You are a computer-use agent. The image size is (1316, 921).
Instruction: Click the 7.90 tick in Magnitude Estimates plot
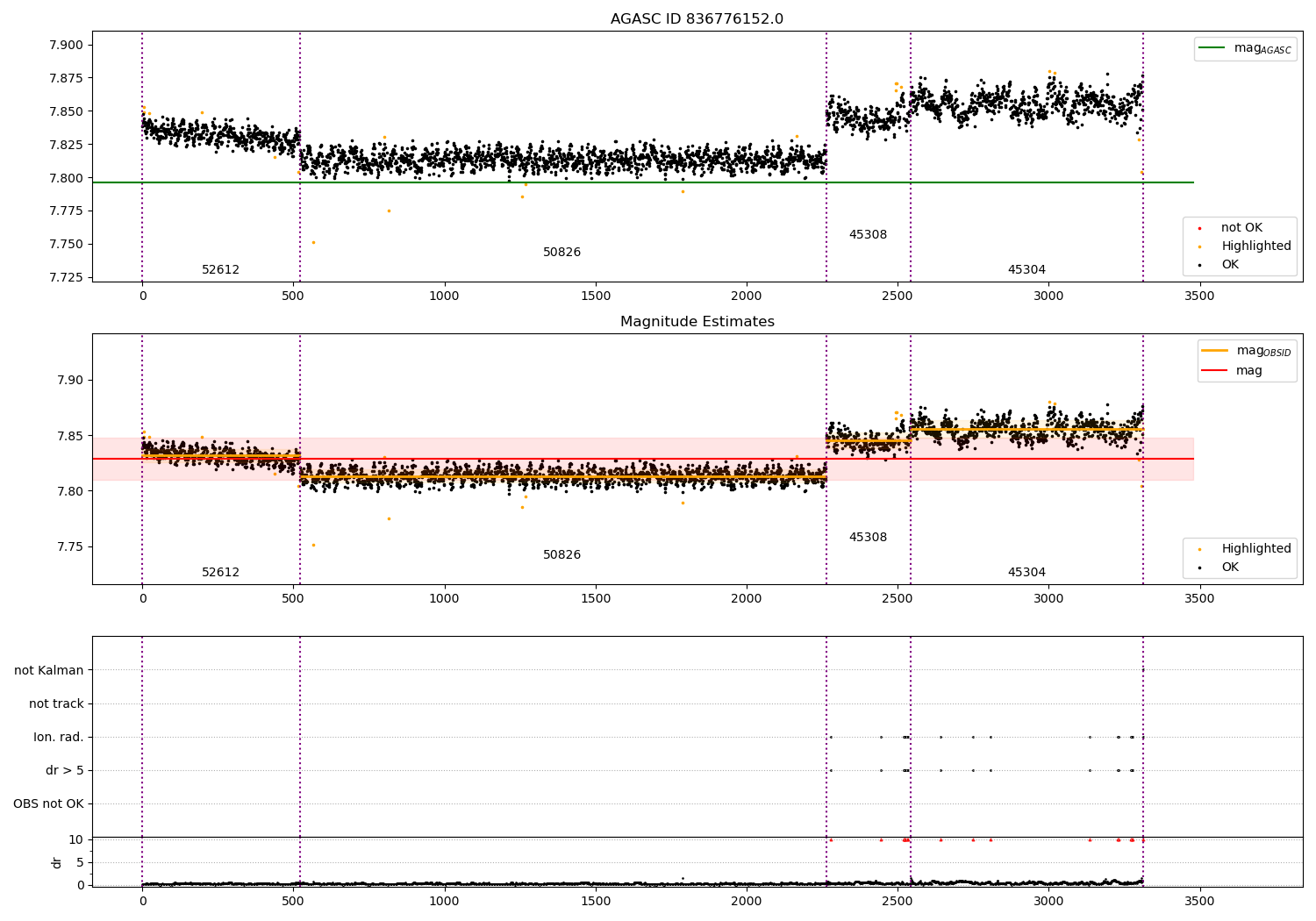[x=70, y=381]
